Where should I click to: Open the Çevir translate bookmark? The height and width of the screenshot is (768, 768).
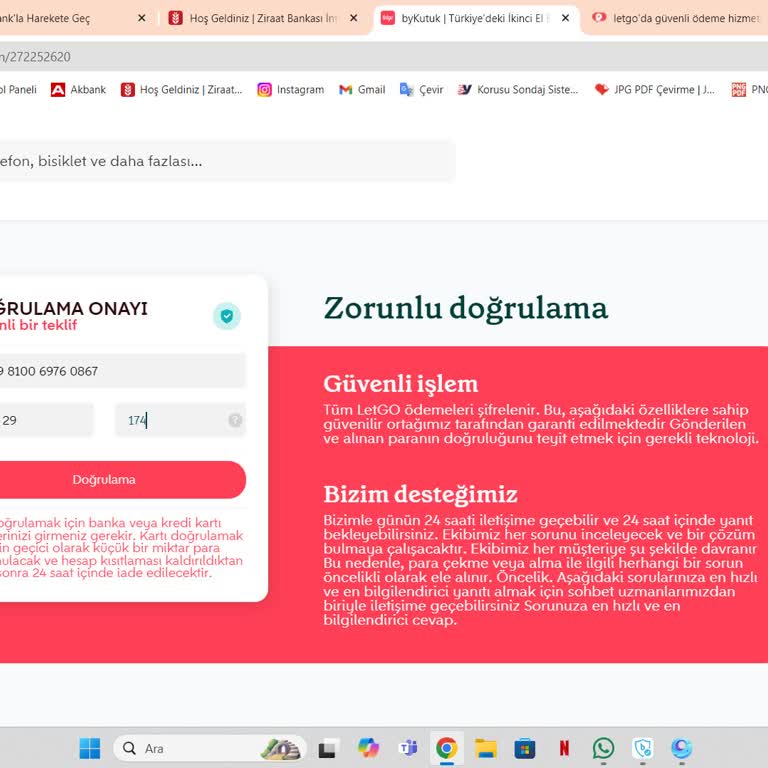[421, 90]
